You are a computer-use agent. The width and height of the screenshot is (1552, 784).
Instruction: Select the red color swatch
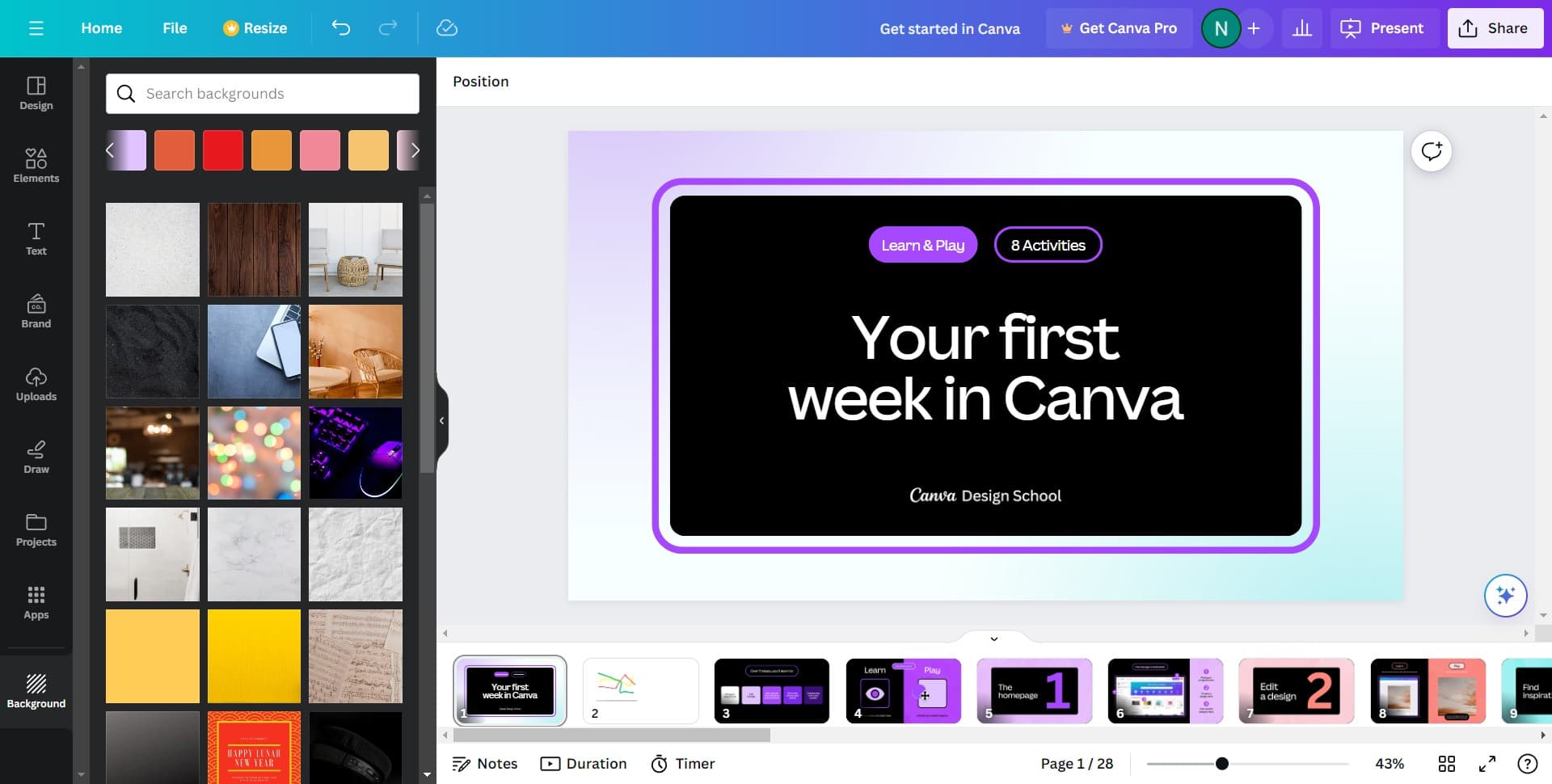(x=223, y=150)
